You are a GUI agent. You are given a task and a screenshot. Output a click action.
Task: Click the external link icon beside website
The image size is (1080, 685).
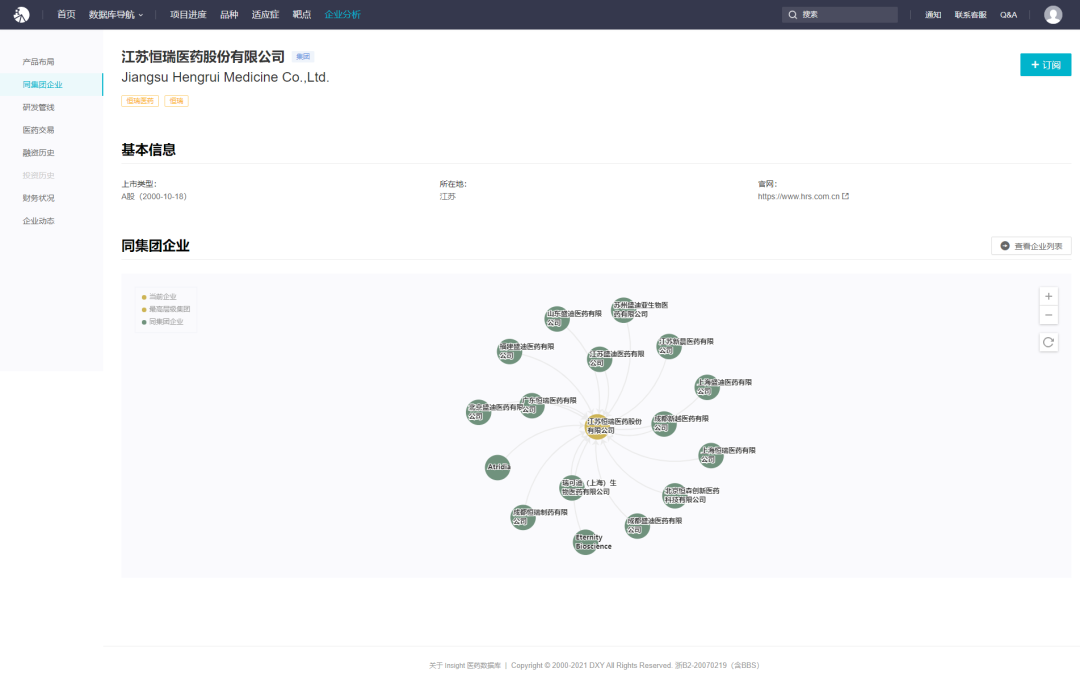pyautogui.click(x=845, y=196)
